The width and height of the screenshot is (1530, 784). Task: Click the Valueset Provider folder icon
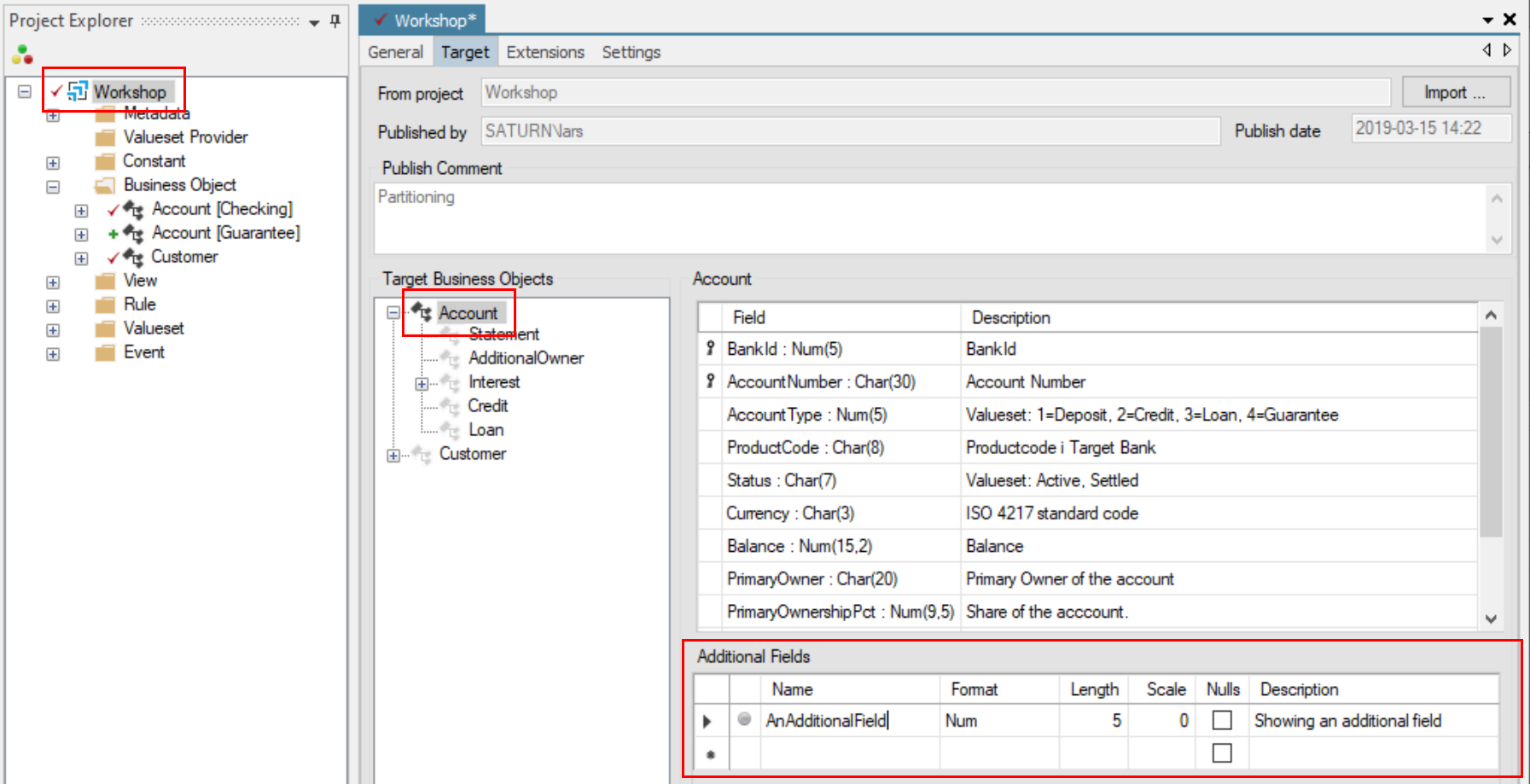(105, 137)
